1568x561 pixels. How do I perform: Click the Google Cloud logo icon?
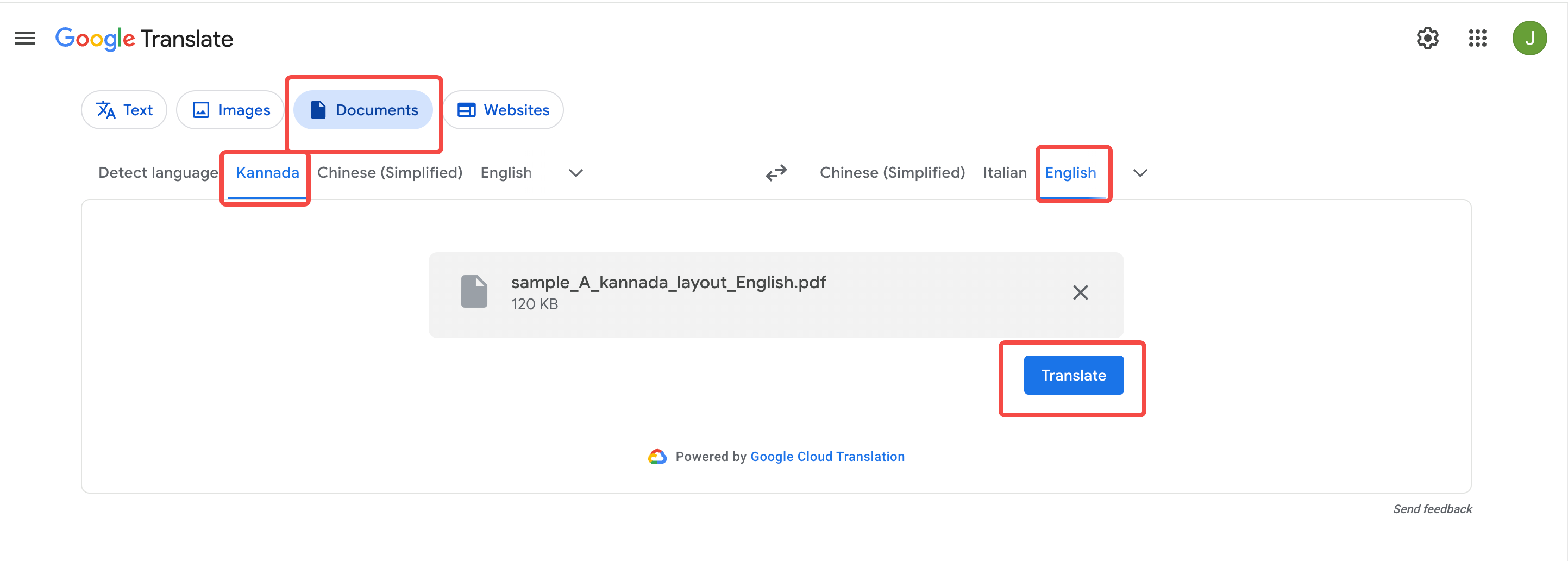pos(657,457)
